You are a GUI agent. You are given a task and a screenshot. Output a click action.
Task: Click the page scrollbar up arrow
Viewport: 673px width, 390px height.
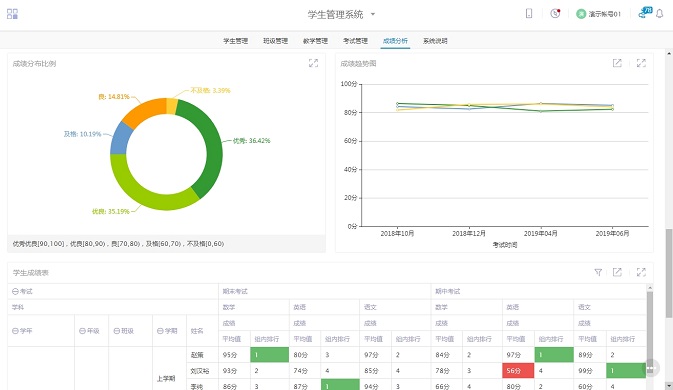(669, 54)
